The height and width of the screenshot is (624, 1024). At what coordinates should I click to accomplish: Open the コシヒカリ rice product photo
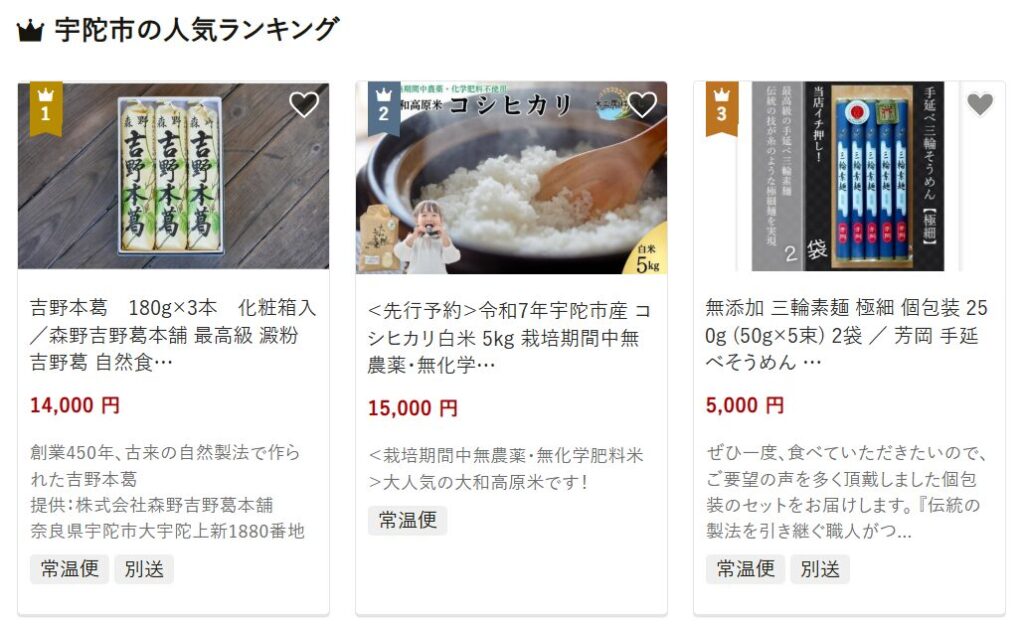click(x=511, y=178)
